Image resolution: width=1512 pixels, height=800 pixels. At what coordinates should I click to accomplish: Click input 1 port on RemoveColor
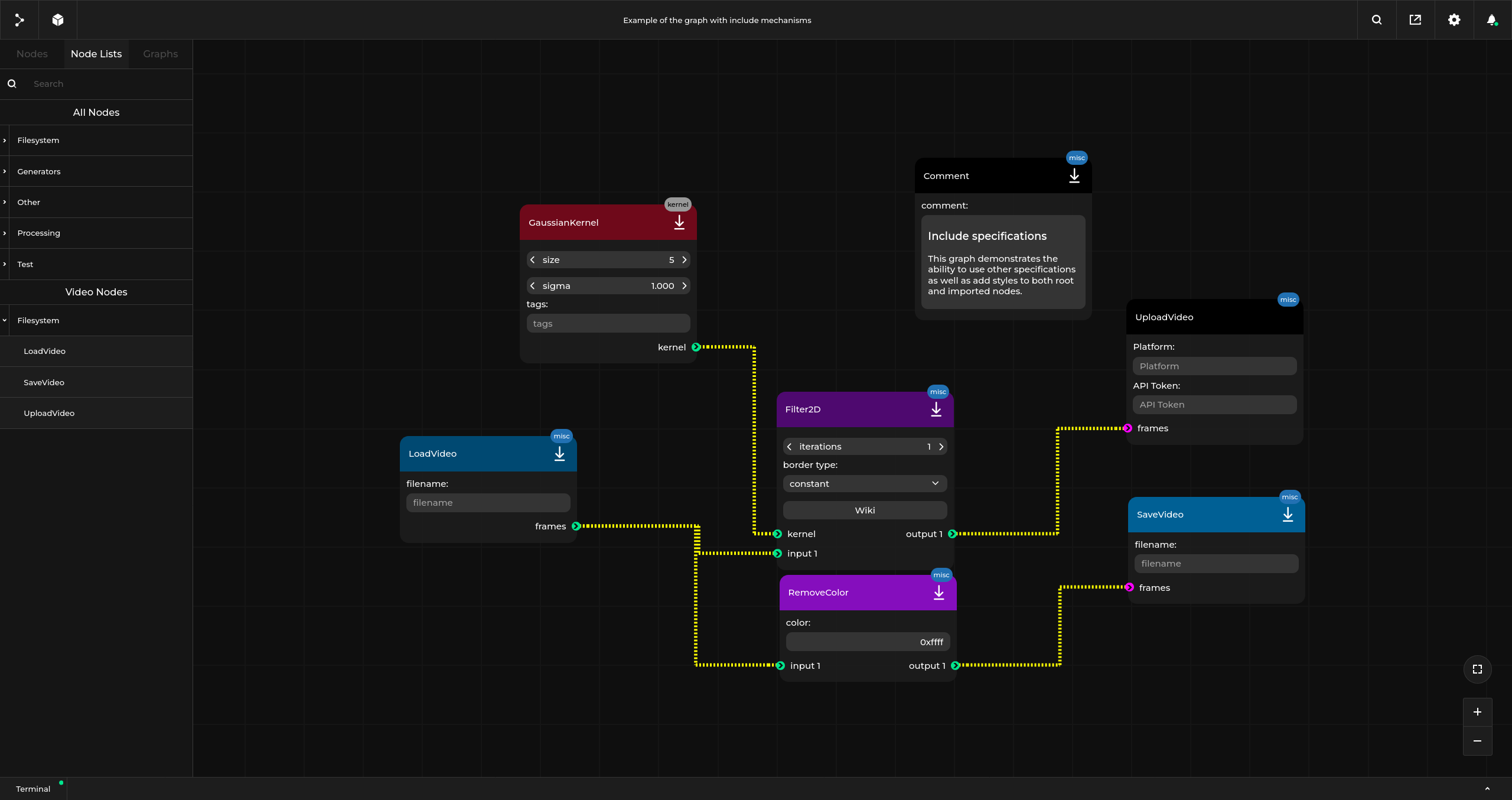click(x=781, y=666)
